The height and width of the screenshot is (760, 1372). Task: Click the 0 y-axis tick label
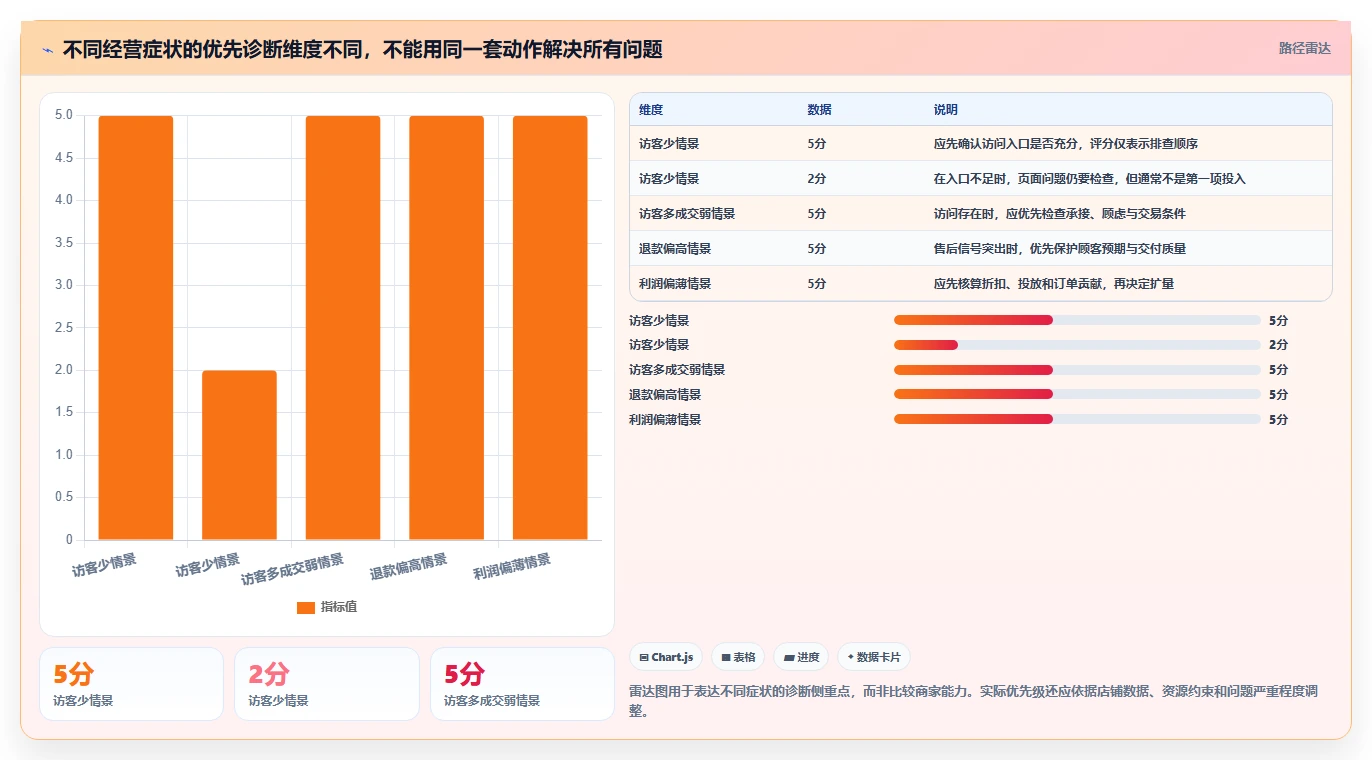point(69,540)
